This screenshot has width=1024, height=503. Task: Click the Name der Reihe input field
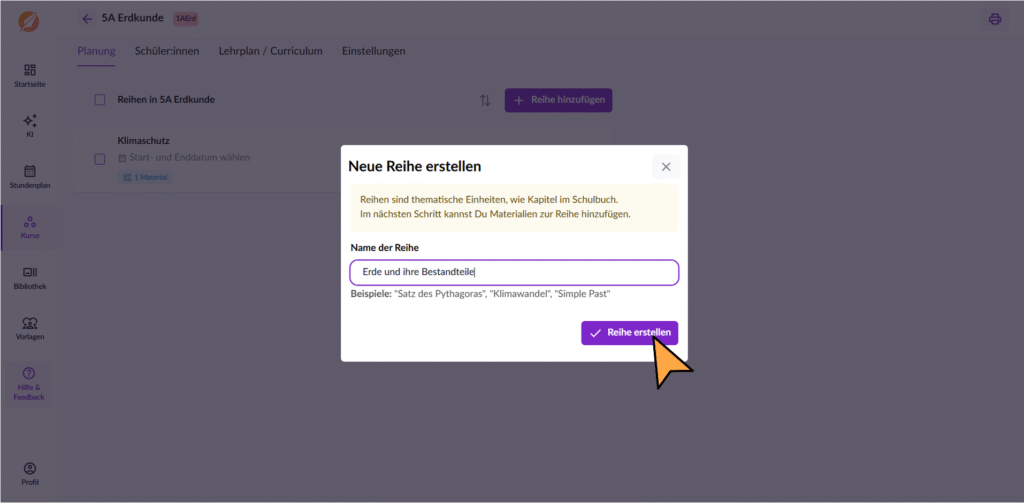pyautogui.click(x=514, y=272)
